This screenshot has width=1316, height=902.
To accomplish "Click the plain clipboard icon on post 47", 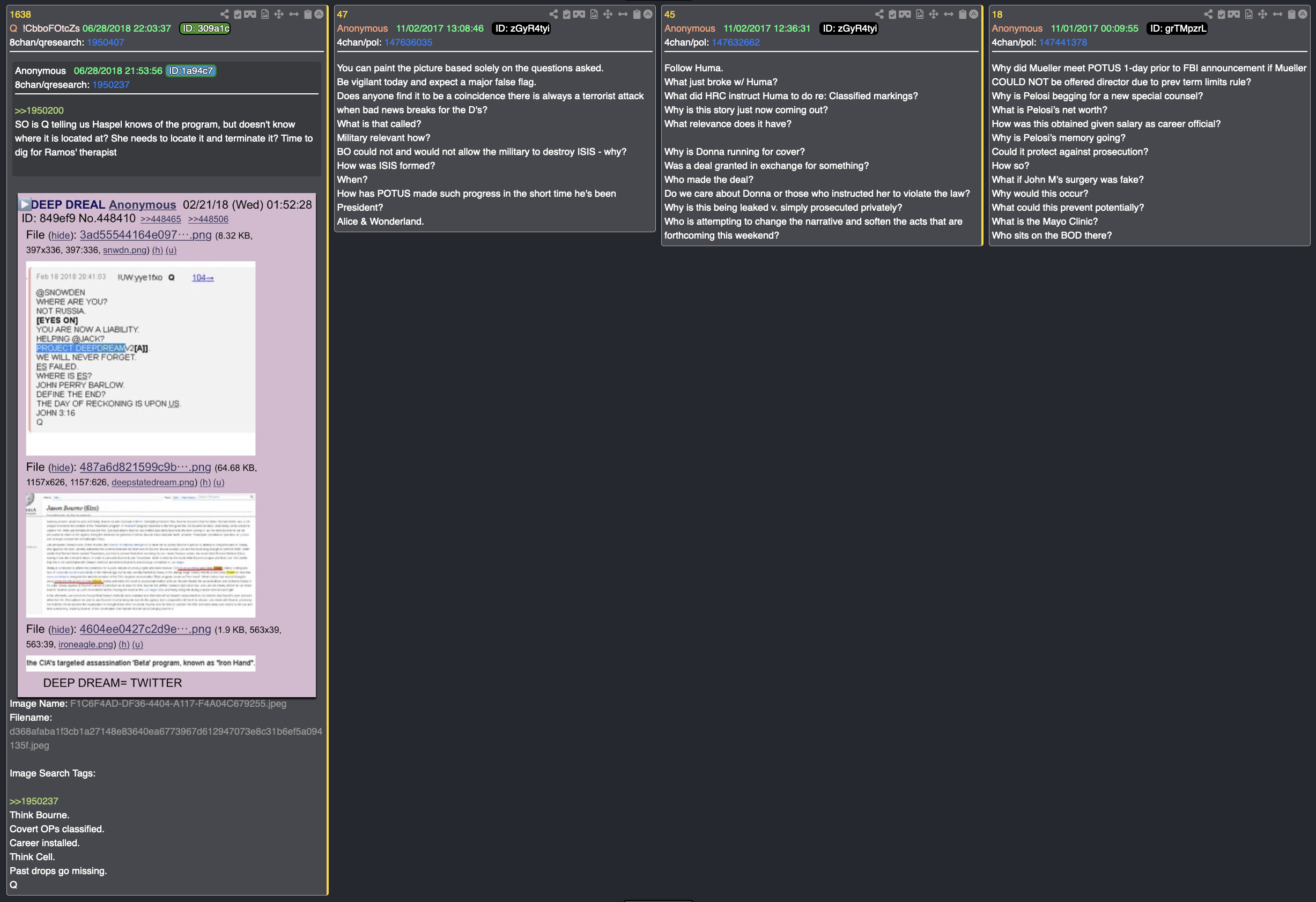I will (x=637, y=14).
